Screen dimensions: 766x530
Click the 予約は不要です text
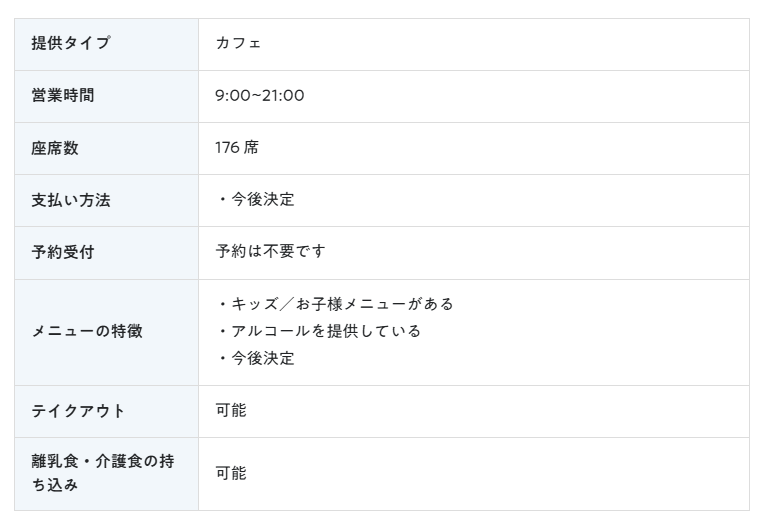(270, 252)
